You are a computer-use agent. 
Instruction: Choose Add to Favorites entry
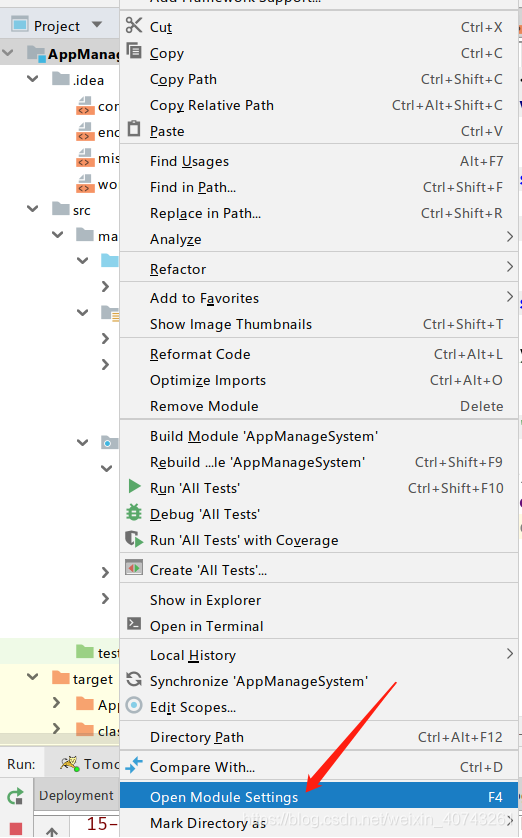coord(319,298)
